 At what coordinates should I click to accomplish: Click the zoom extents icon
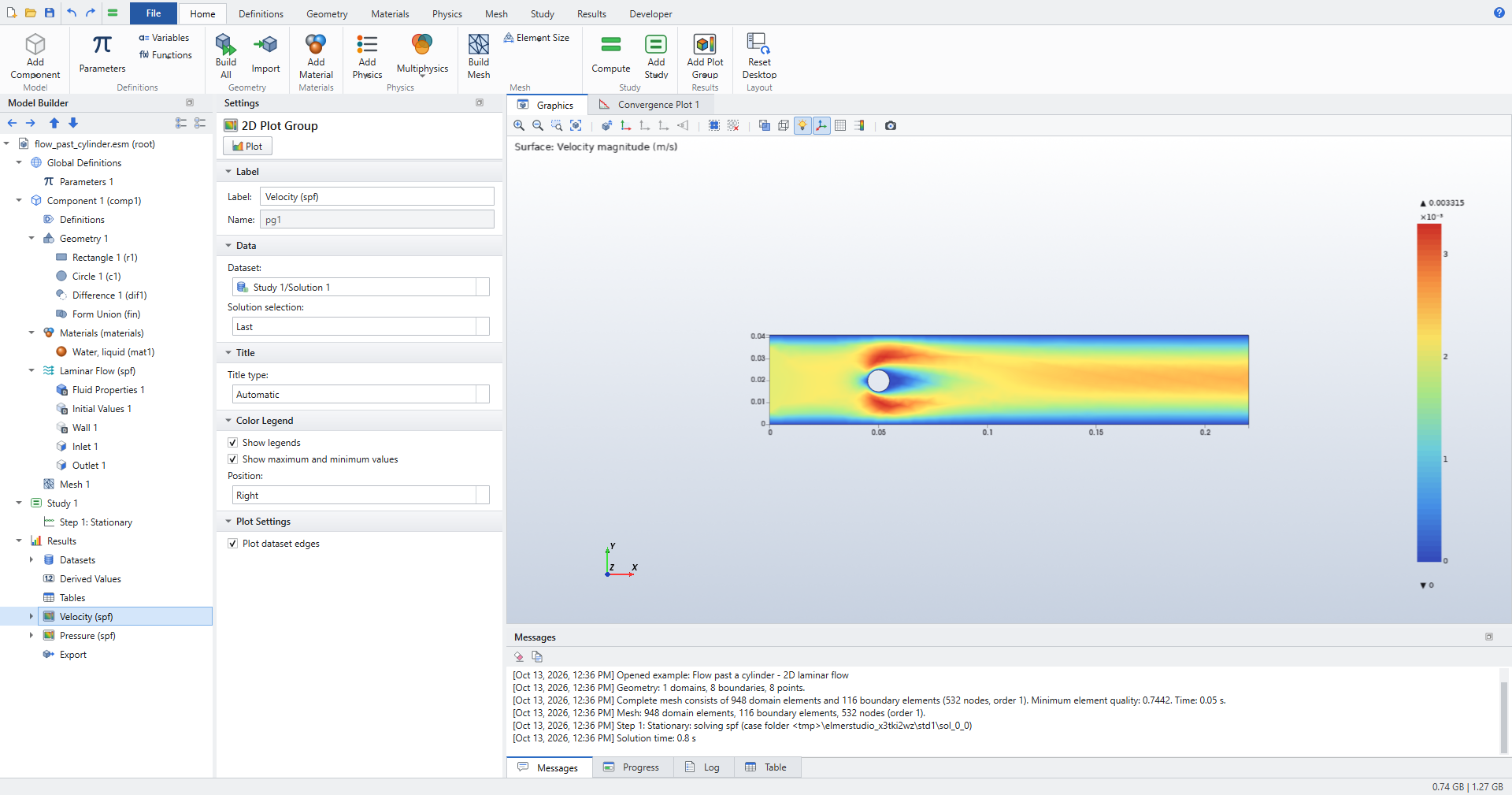tap(576, 125)
